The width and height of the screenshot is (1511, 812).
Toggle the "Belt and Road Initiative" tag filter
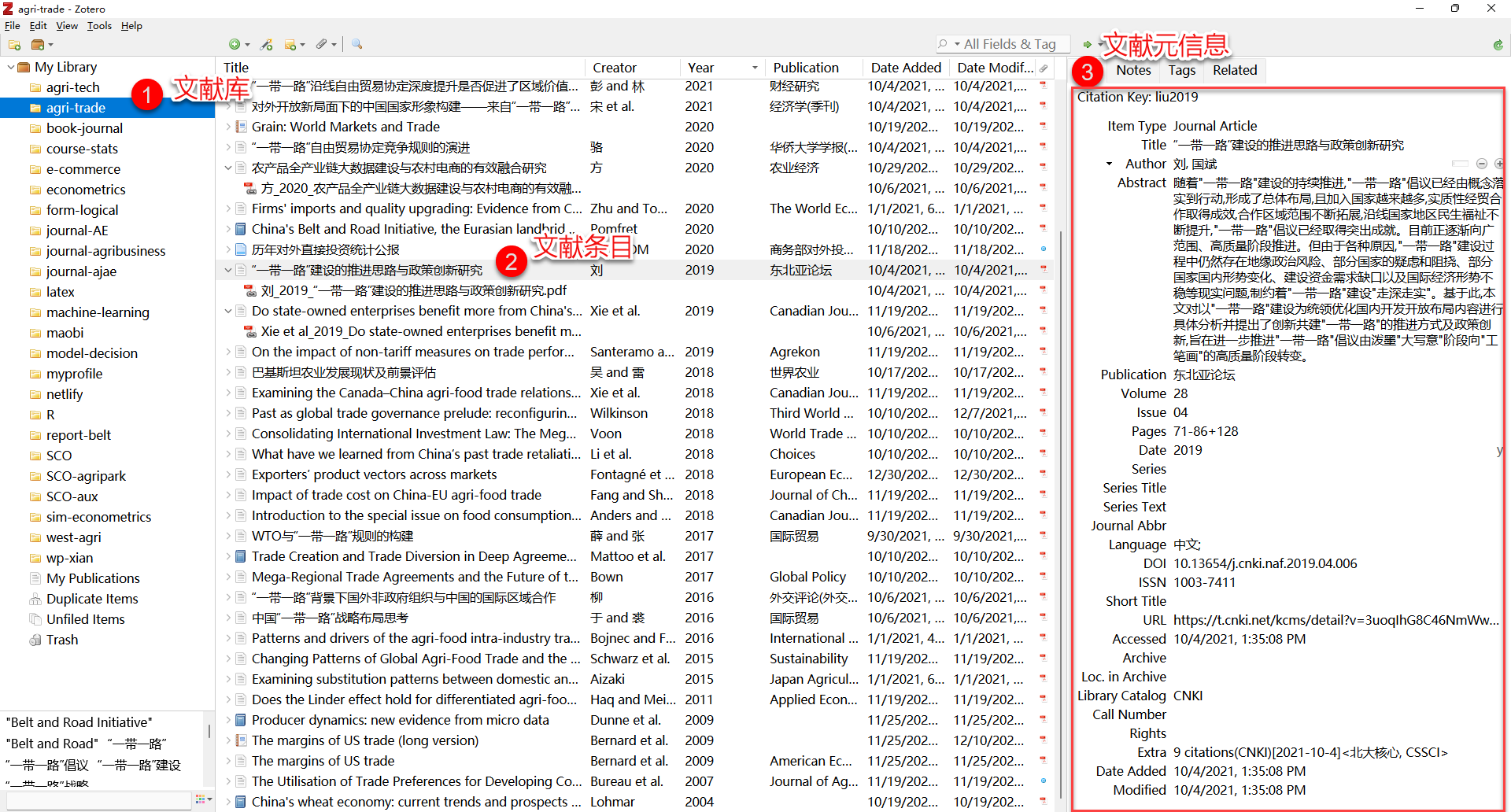(x=79, y=722)
